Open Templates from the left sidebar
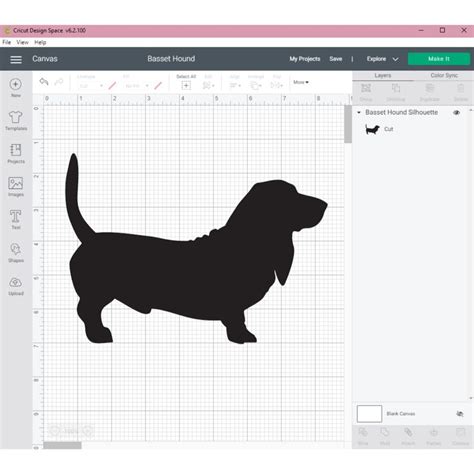 pyautogui.click(x=16, y=120)
